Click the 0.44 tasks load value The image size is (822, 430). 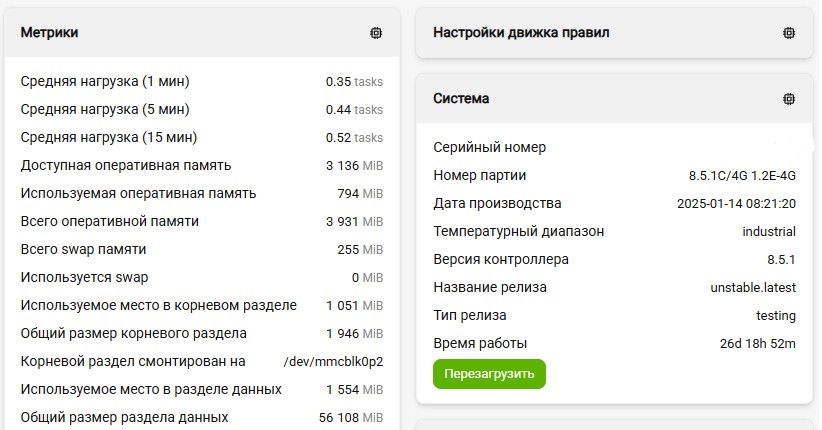[354, 110]
